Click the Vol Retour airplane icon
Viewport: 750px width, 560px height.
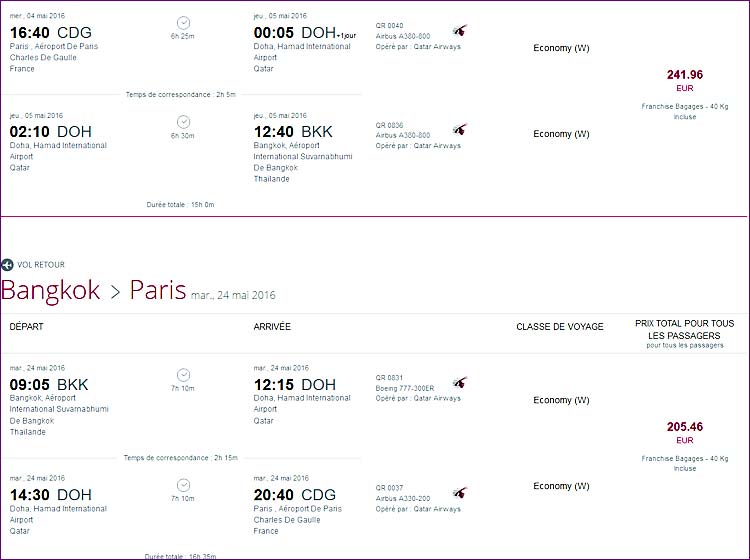[x=7, y=265]
